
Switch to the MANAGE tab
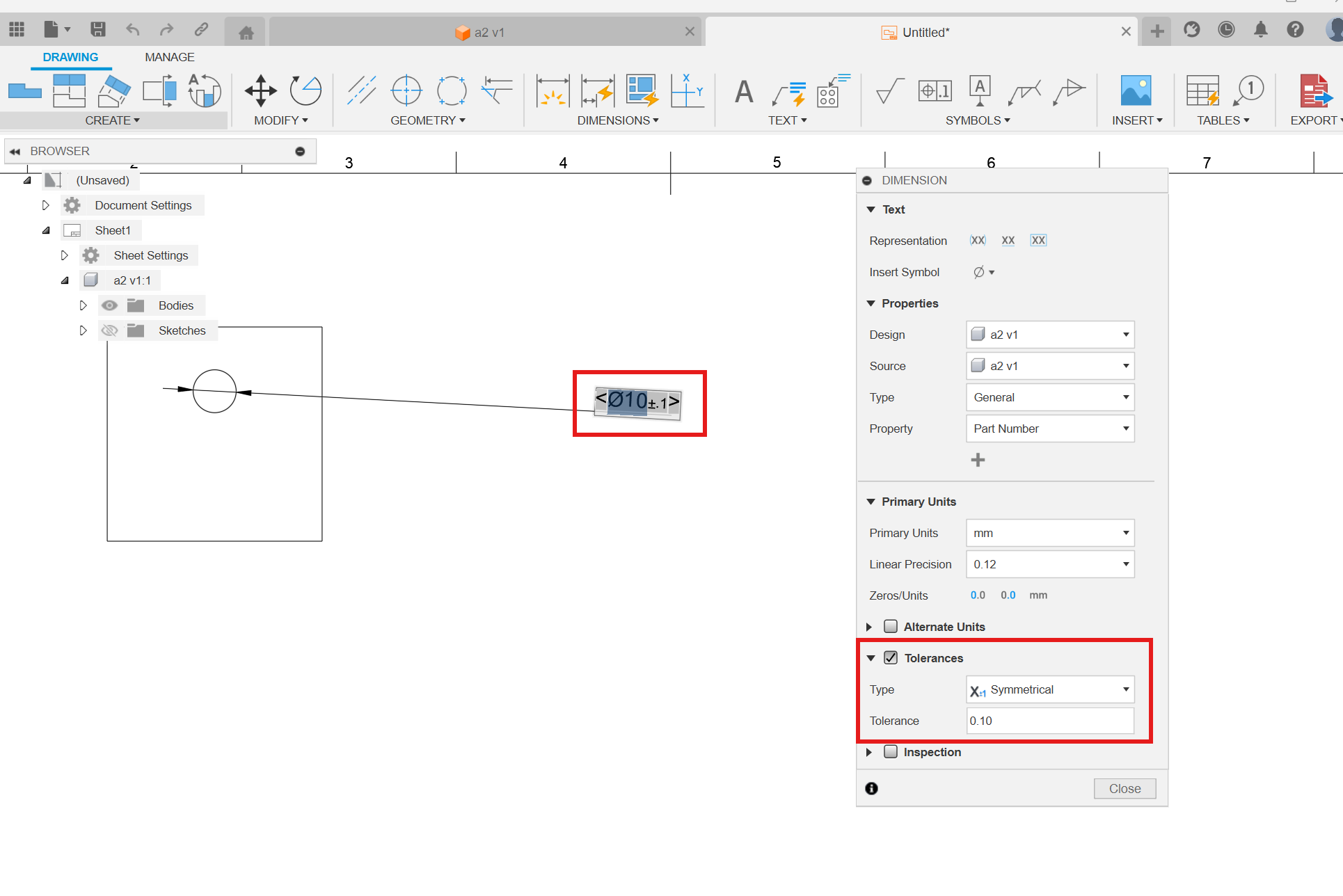[169, 57]
